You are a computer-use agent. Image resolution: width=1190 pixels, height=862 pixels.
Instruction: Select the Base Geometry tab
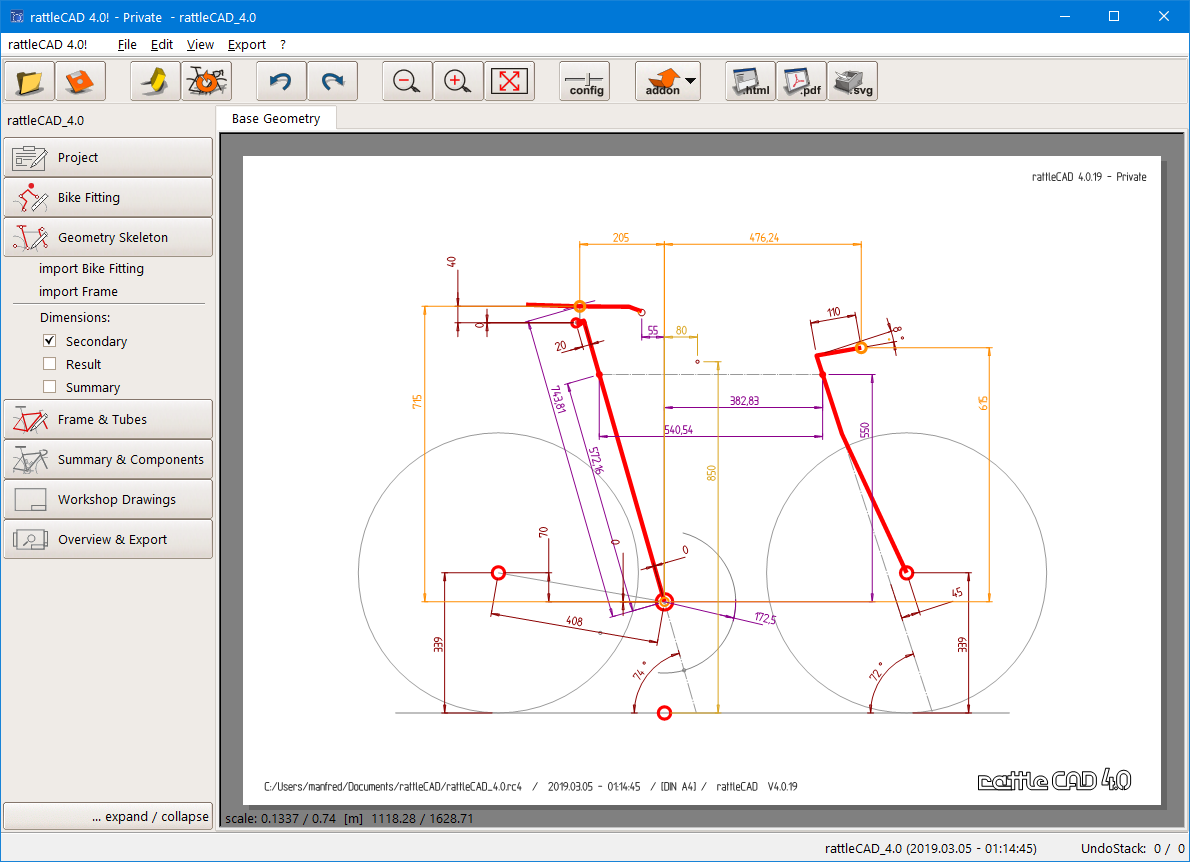click(276, 118)
